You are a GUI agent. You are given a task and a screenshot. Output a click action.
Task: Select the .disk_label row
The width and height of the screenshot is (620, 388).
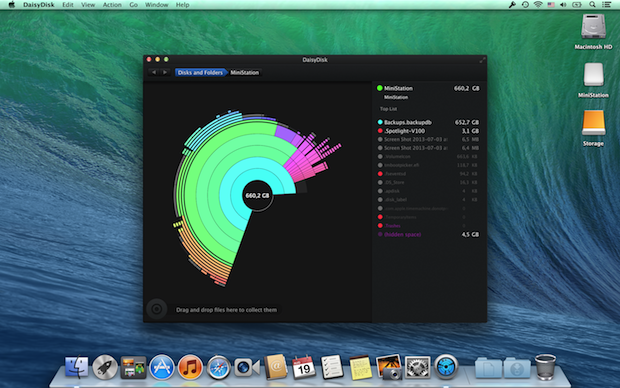pyautogui.click(x=428, y=200)
